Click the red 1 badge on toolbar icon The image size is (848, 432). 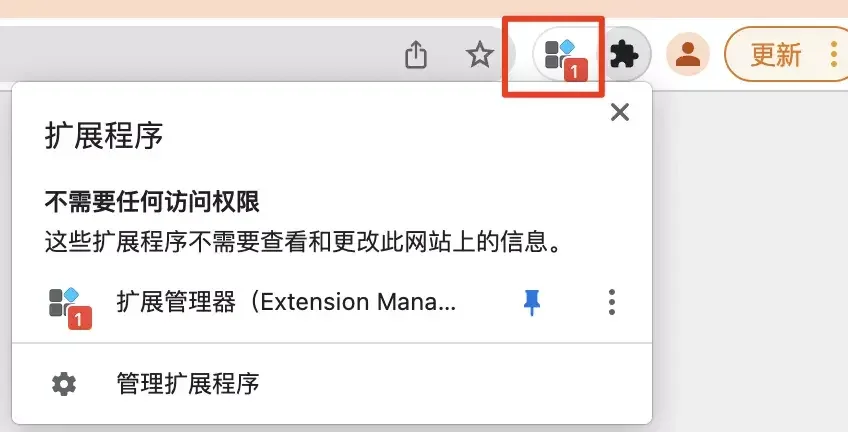click(575, 70)
